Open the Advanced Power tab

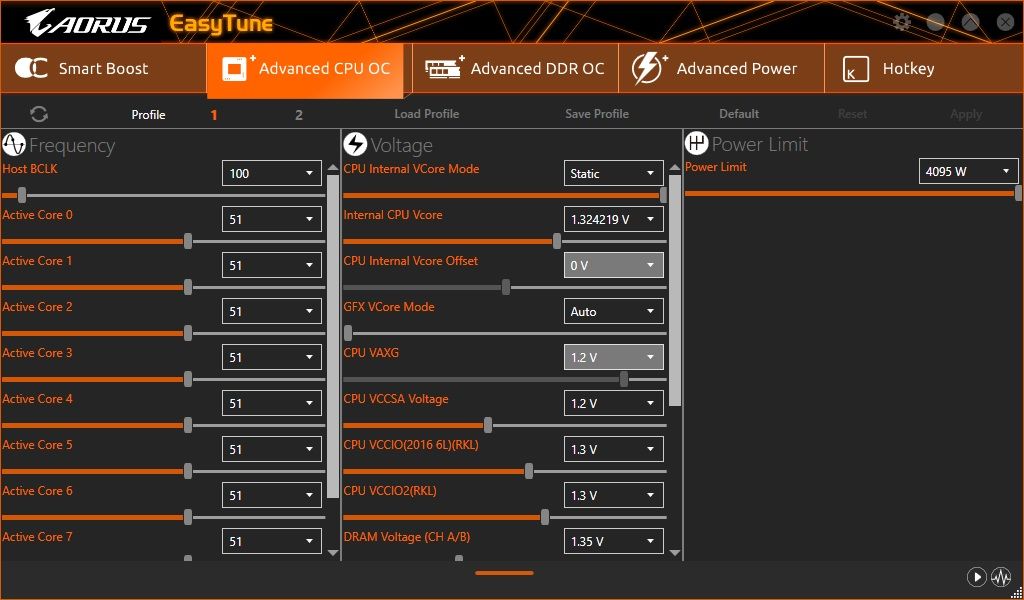pos(722,69)
